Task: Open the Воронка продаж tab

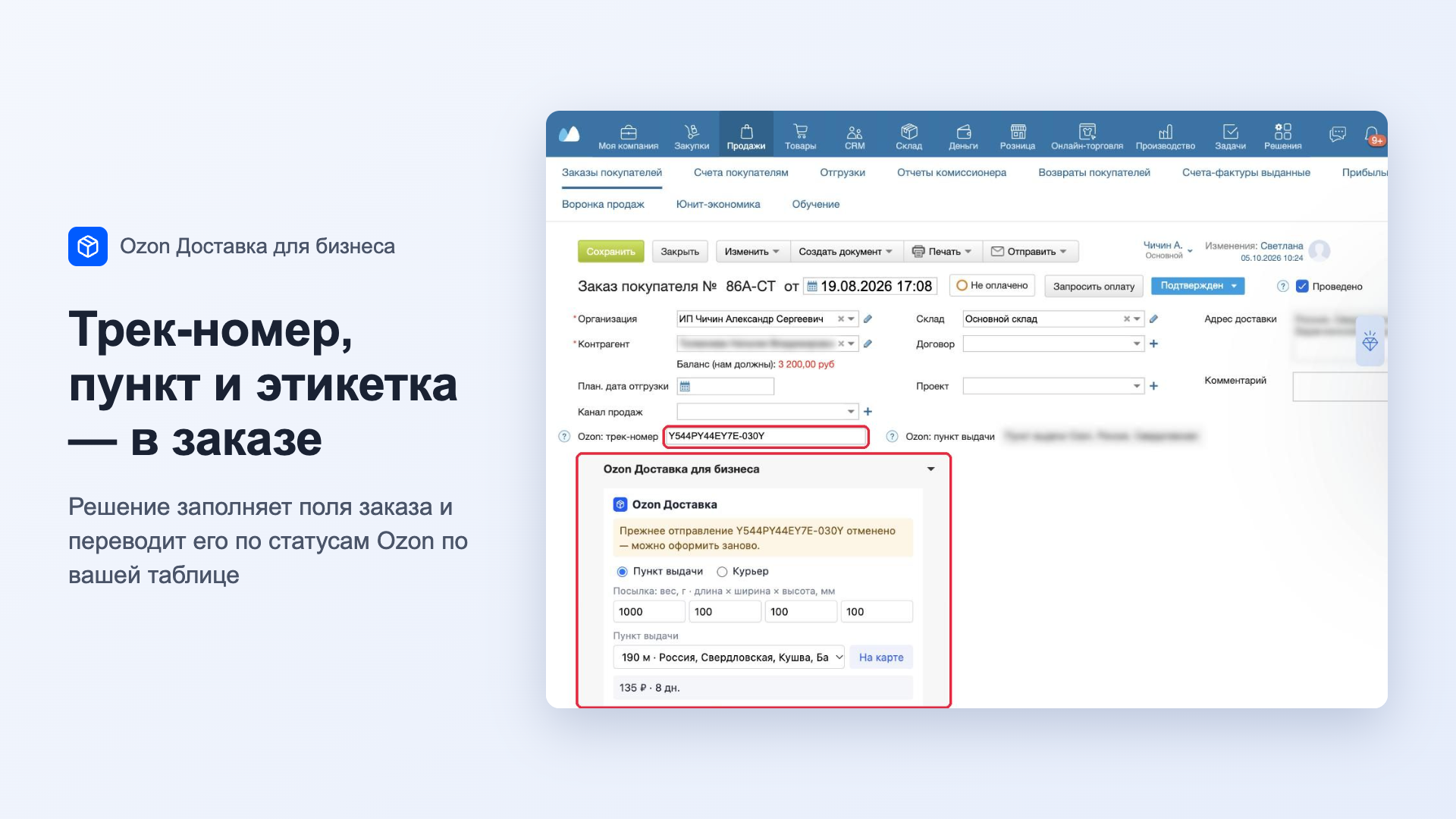Action: (x=603, y=205)
